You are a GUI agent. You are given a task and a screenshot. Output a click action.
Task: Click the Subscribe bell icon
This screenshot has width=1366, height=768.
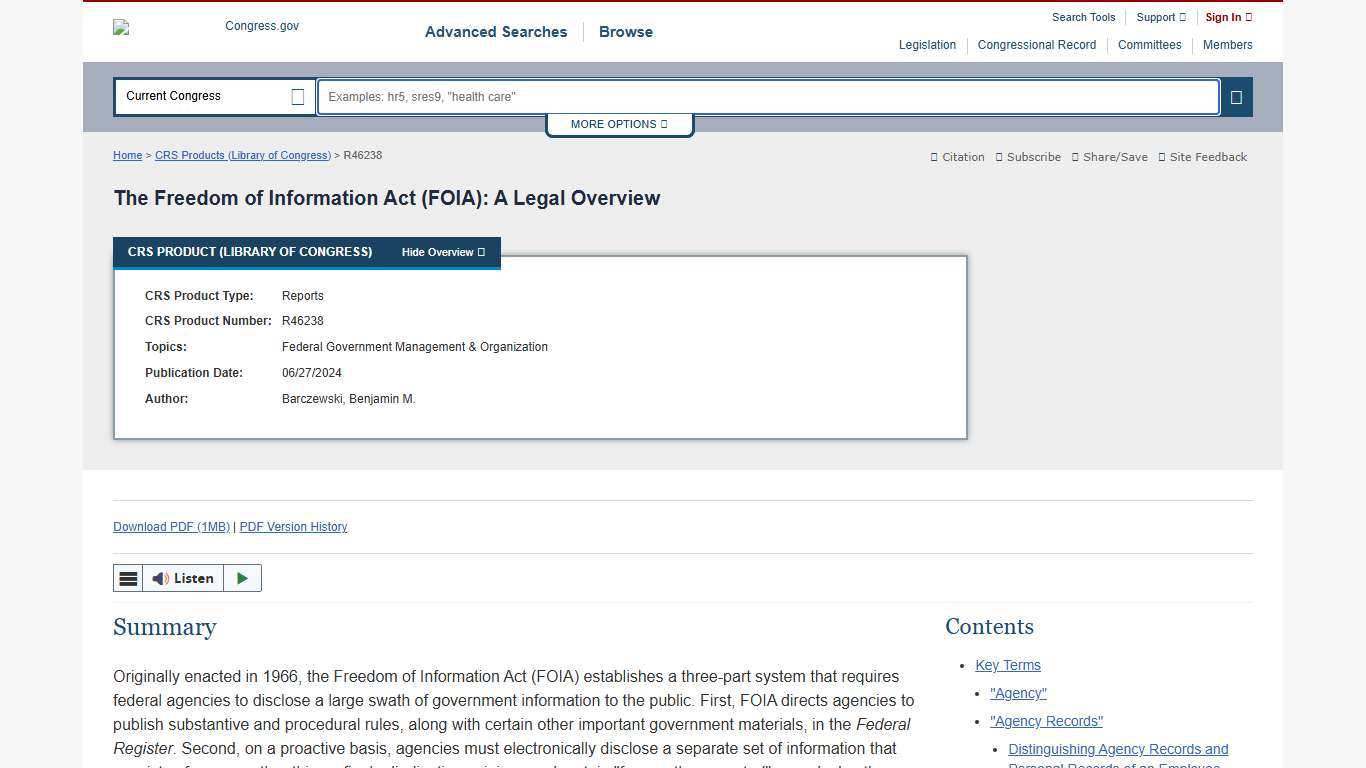(x=1027, y=157)
